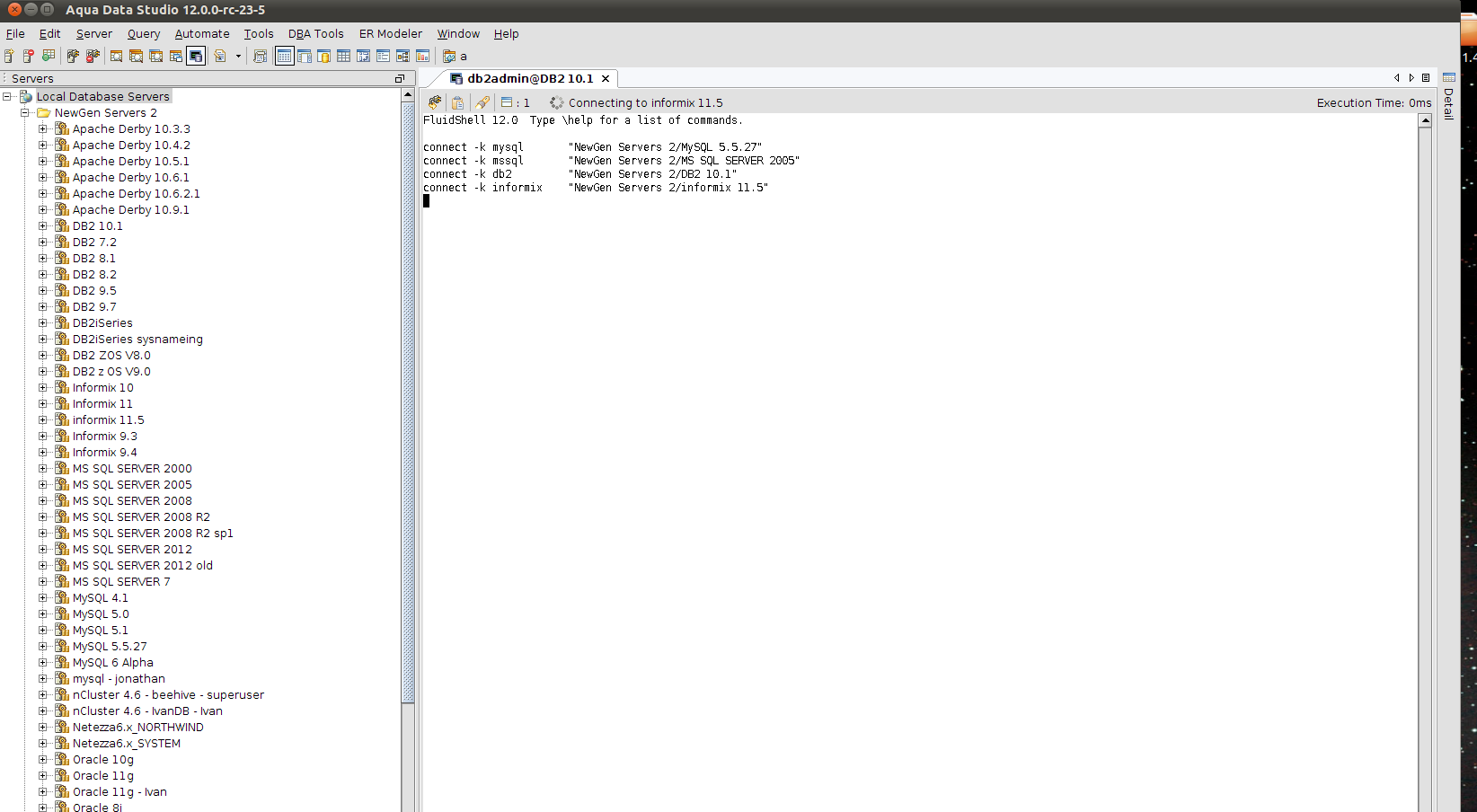Click the server tree scroll up arrow
This screenshot has width=1477, height=812.
(x=408, y=94)
